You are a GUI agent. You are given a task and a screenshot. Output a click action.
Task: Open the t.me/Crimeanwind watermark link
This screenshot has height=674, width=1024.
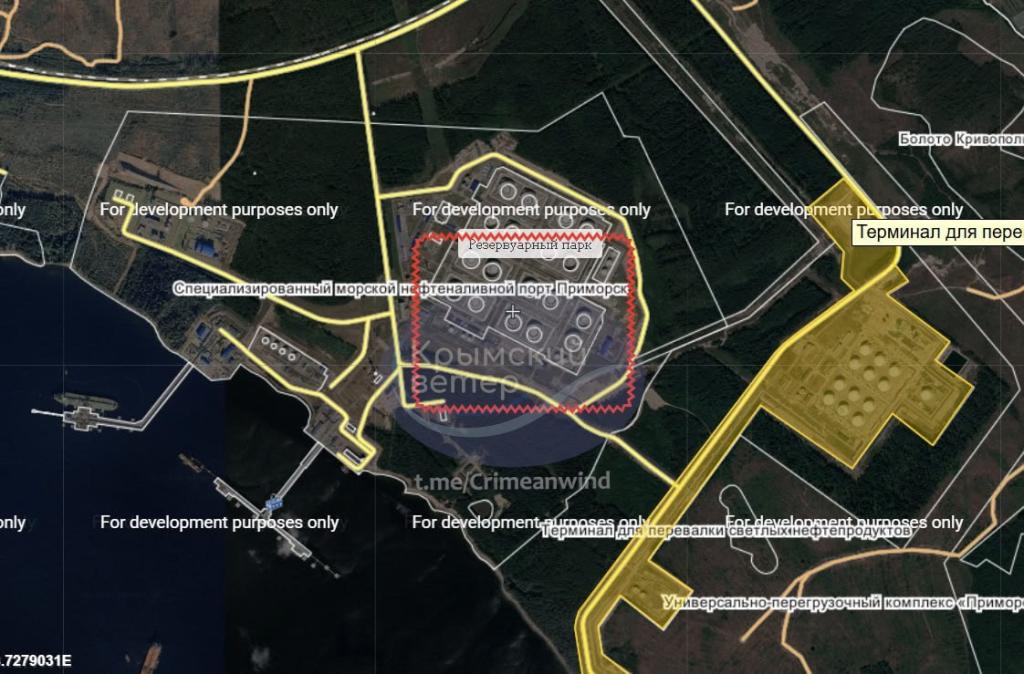[512, 482]
